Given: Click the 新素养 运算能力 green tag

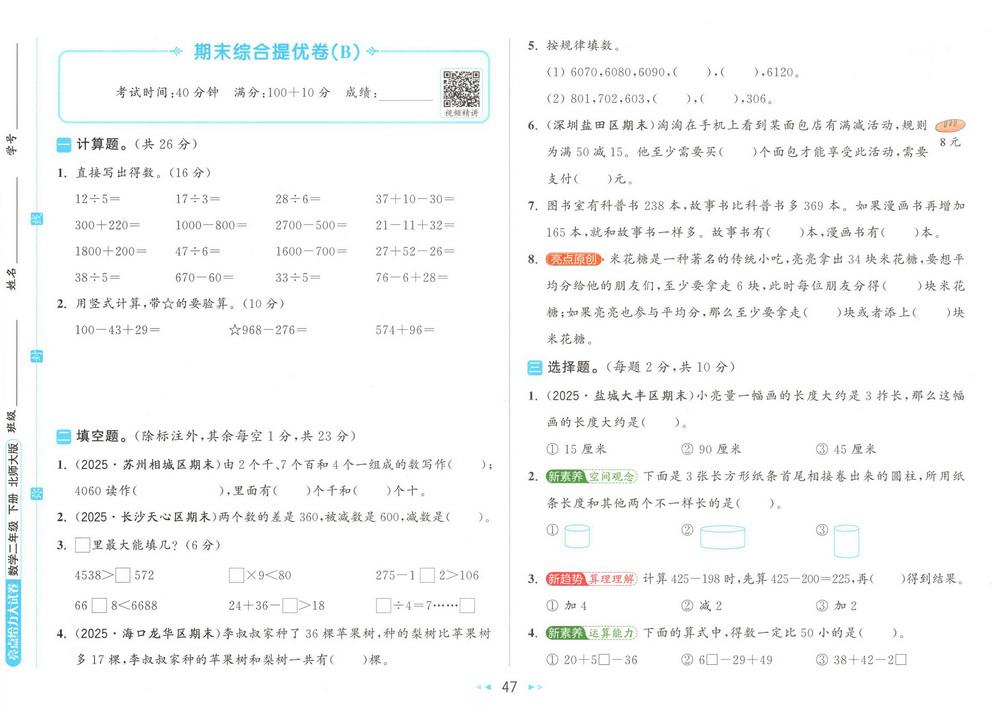Looking at the screenshot, I should tap(591, 633).
